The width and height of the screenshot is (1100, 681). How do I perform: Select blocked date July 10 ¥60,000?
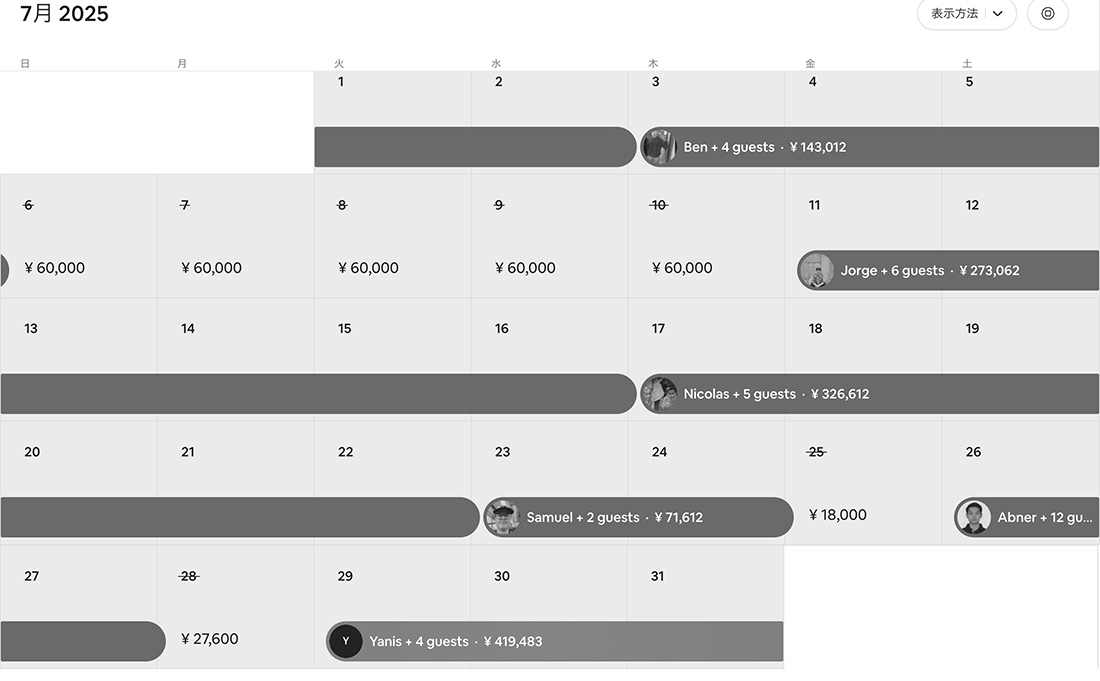tap(706, 236)
